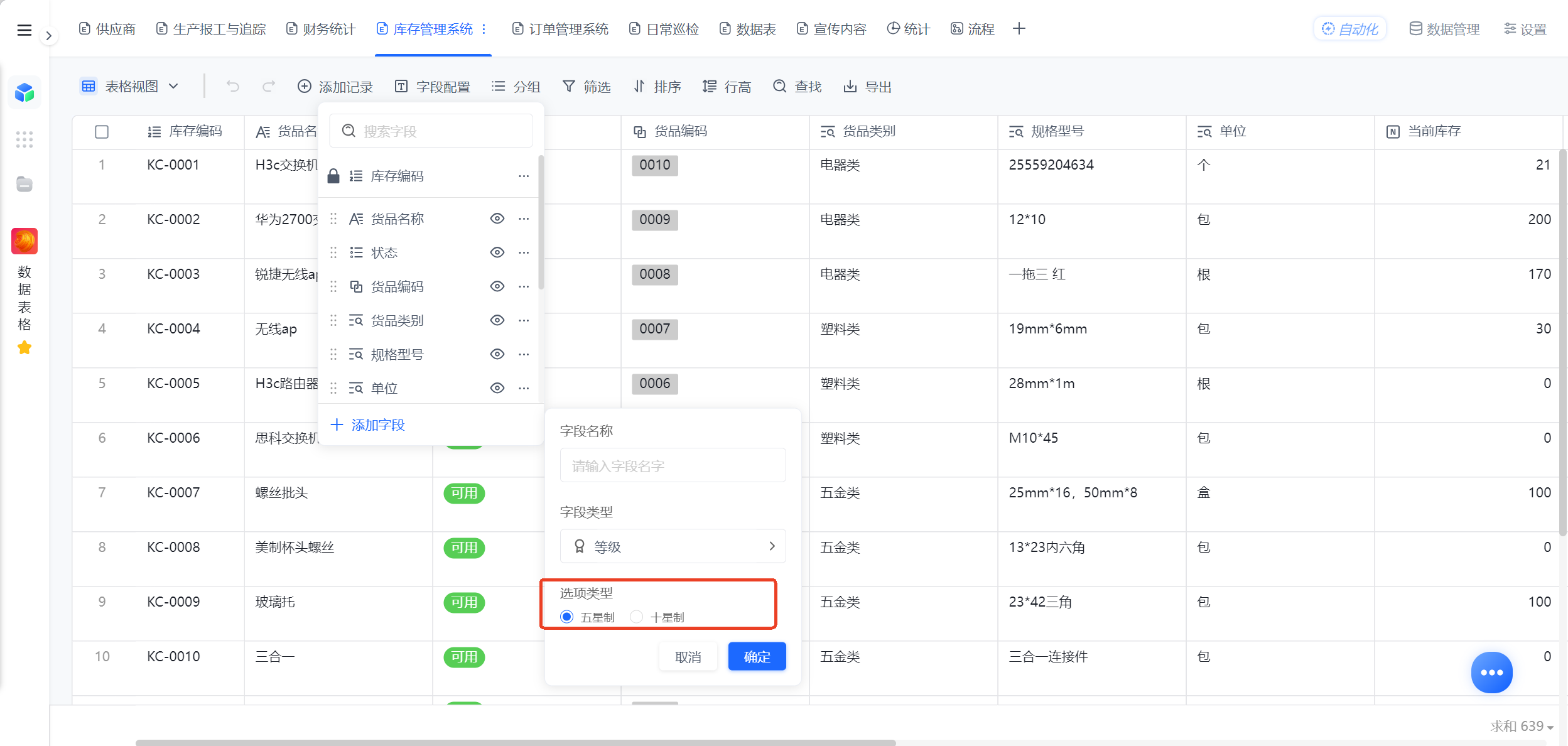This screenshot has height=746, width=1568.
Task: Open the 表格视图 view dropdown
Action: (x=130, y=87)
